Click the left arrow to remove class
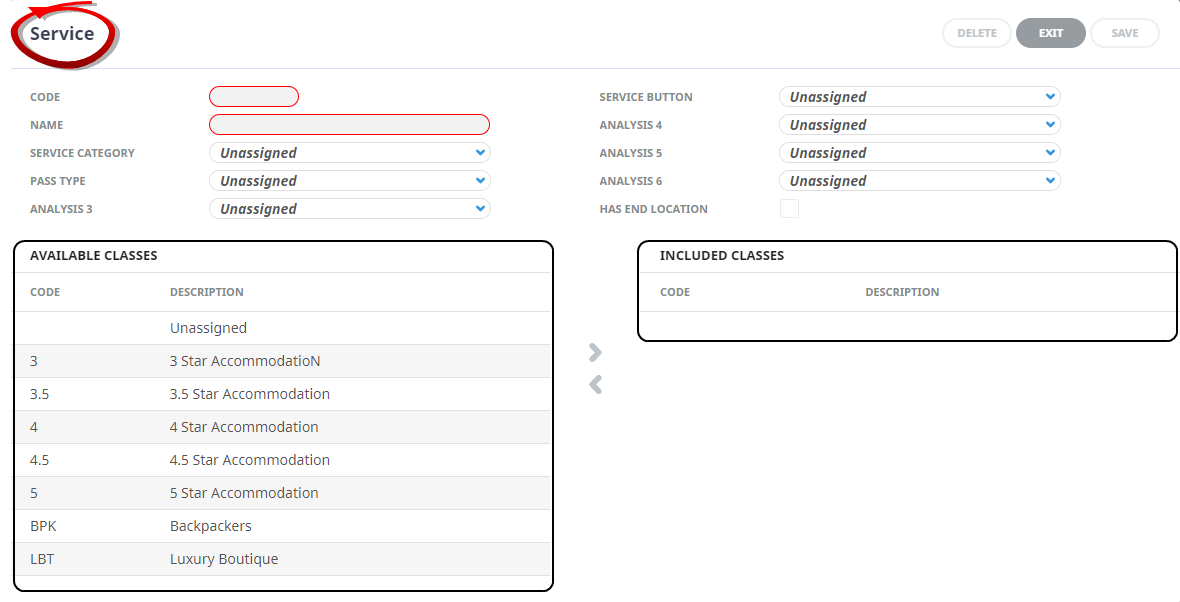 point(595,385)
